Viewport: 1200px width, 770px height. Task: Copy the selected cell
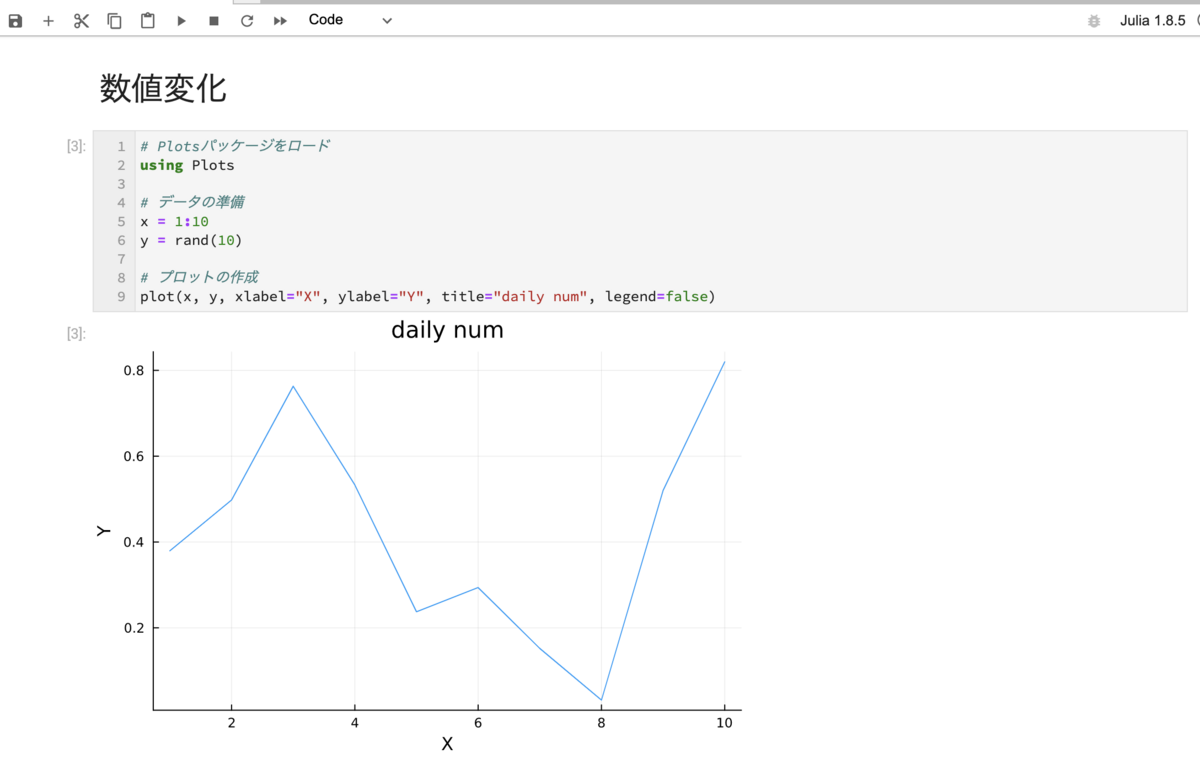(x=114, y=21)
